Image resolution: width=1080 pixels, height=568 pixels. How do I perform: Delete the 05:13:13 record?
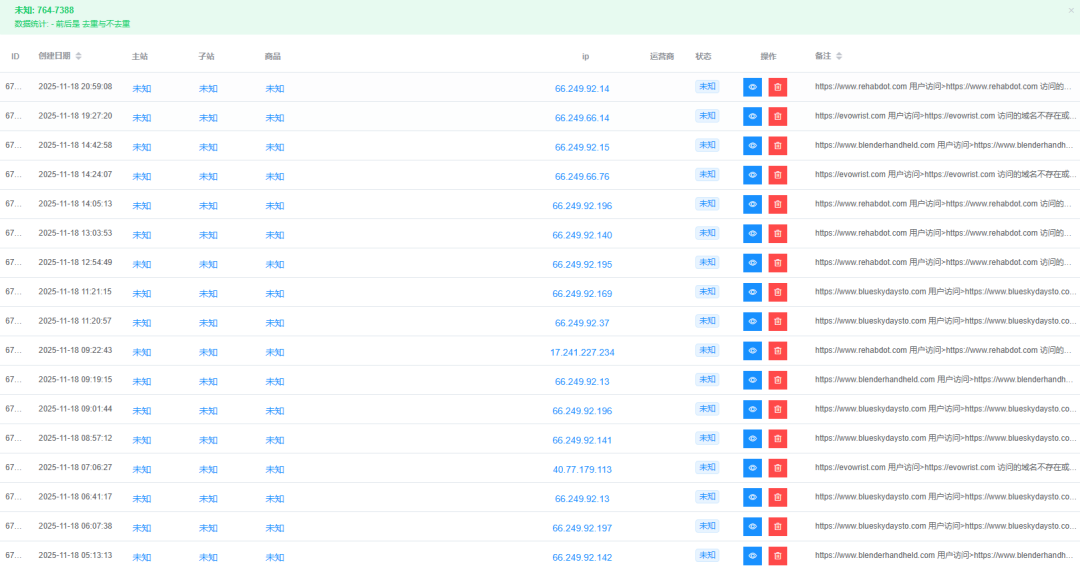(x=778, y=556)
